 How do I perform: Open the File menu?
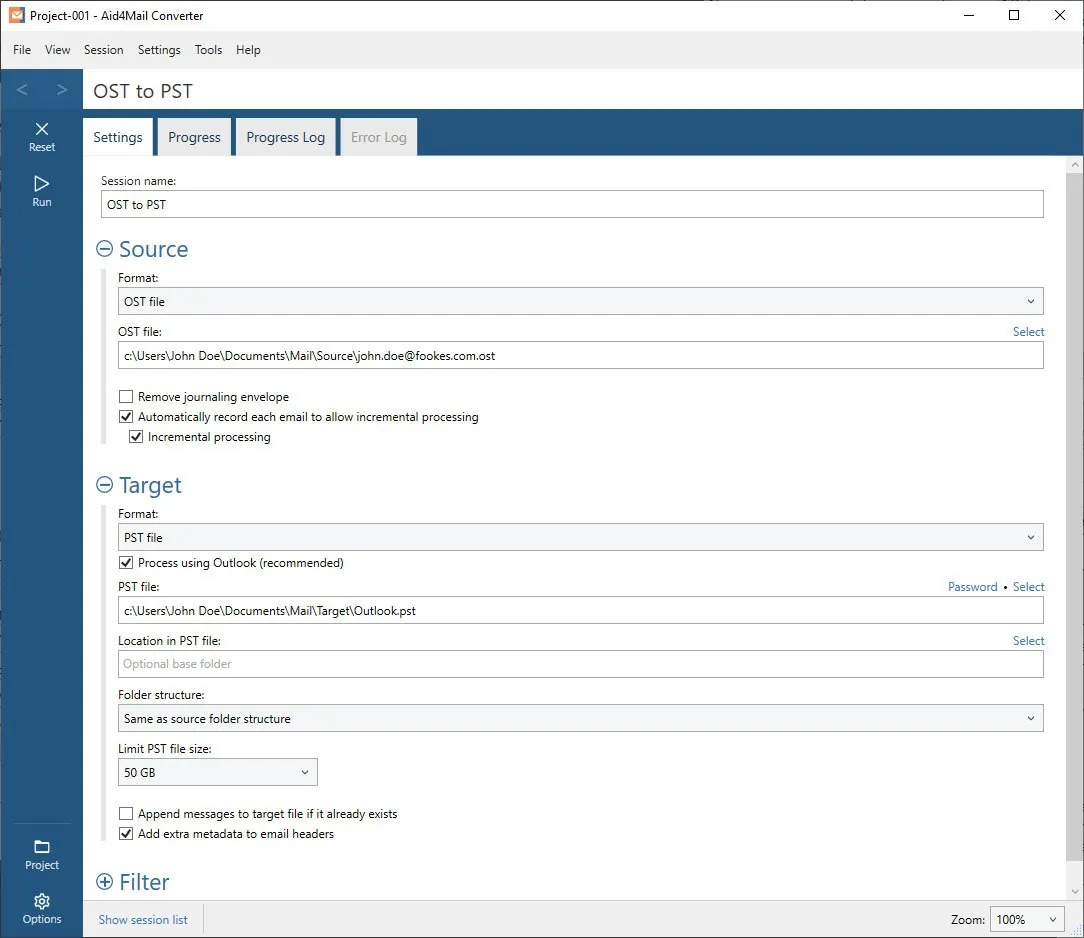[22, 50]
